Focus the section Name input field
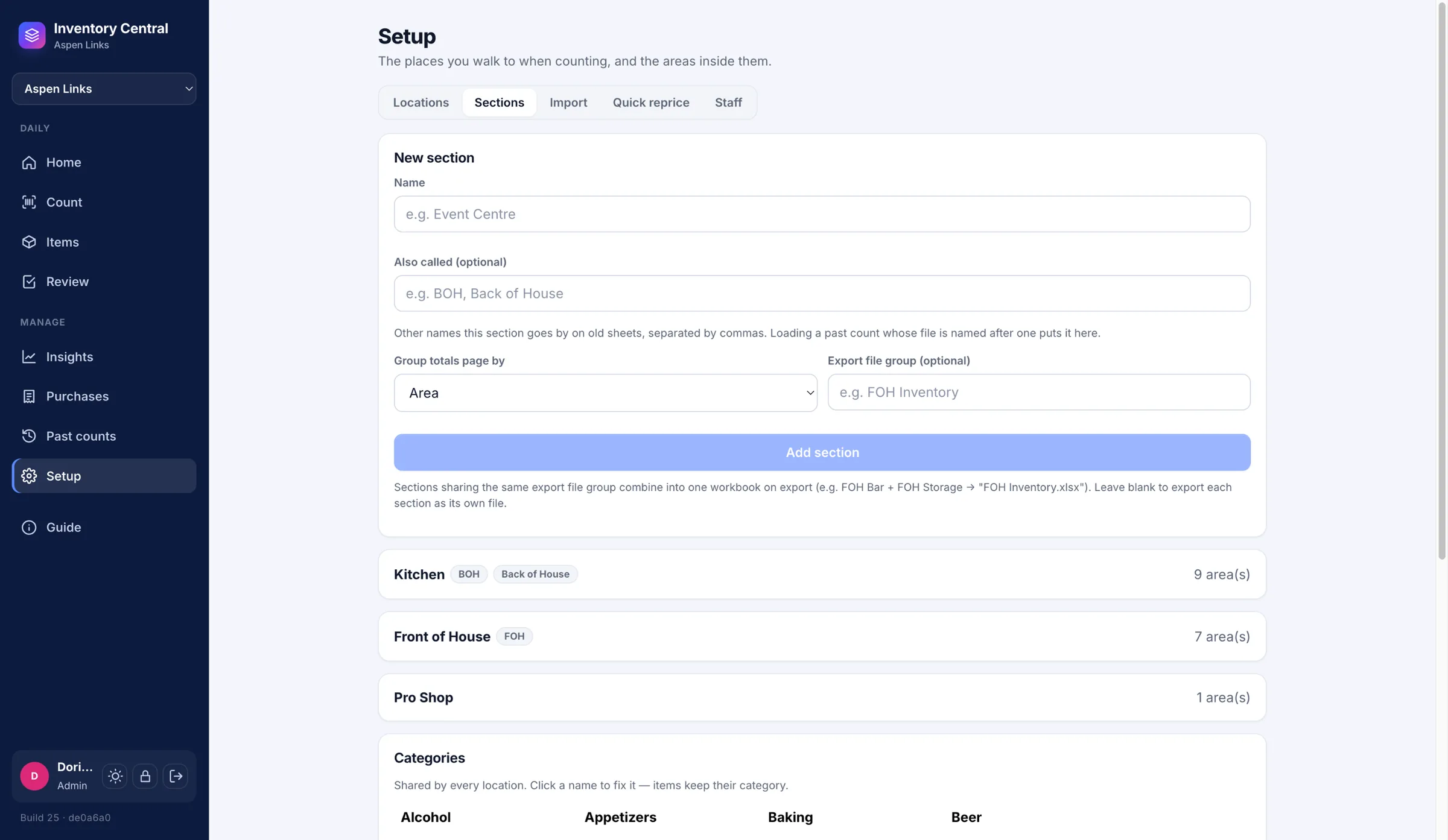 [822, 214]
